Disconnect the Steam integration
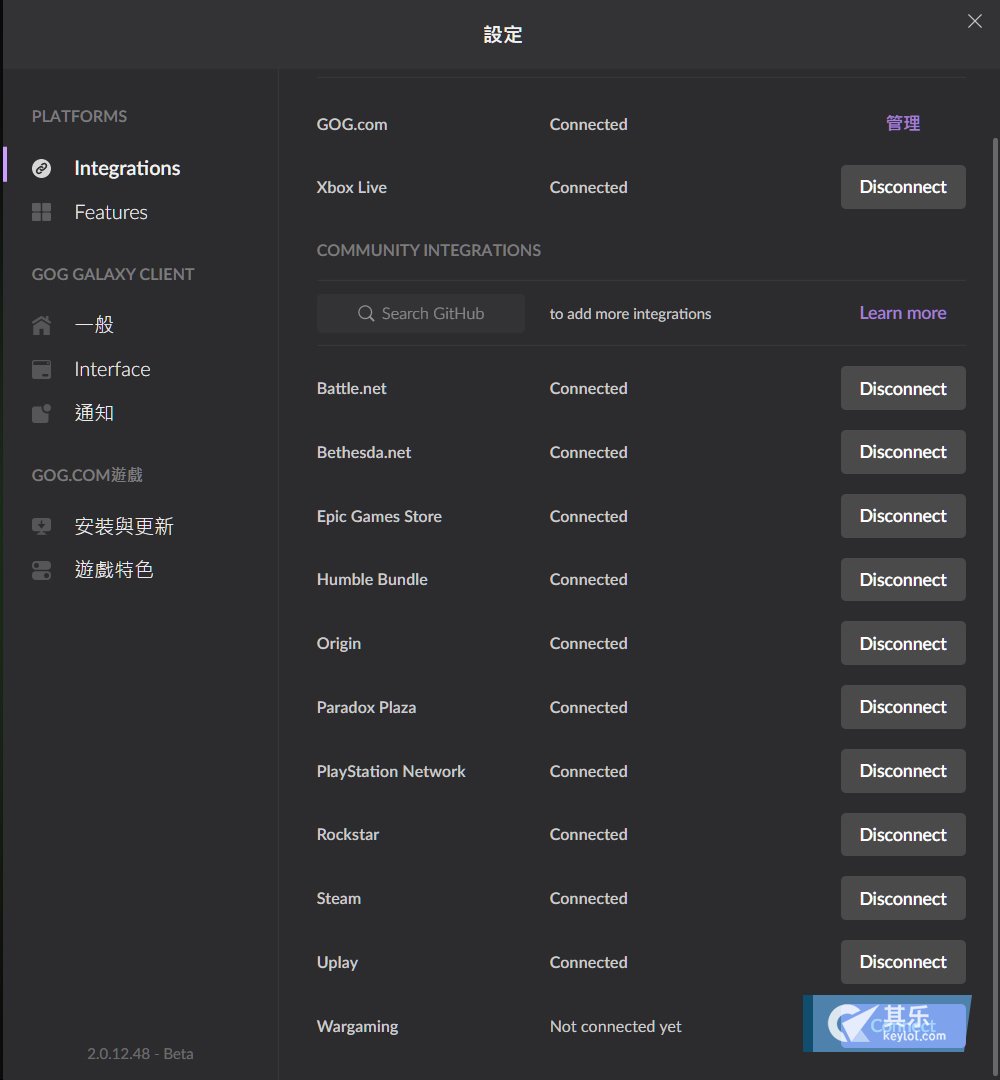This screenshot has width=1000, height=1080. (x=903, y=898)
